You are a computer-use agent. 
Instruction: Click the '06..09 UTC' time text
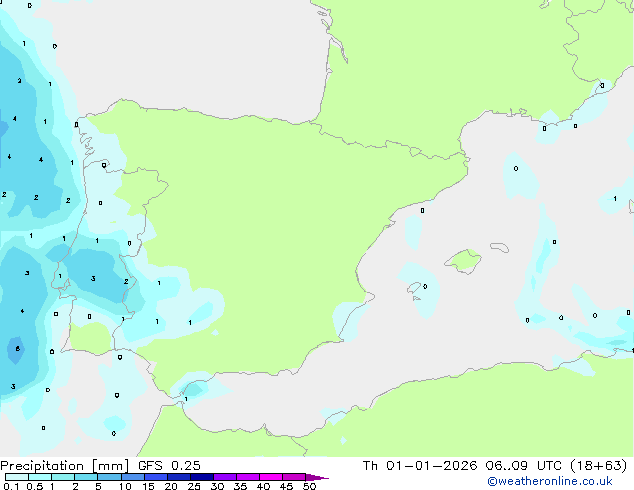[524, 466]
